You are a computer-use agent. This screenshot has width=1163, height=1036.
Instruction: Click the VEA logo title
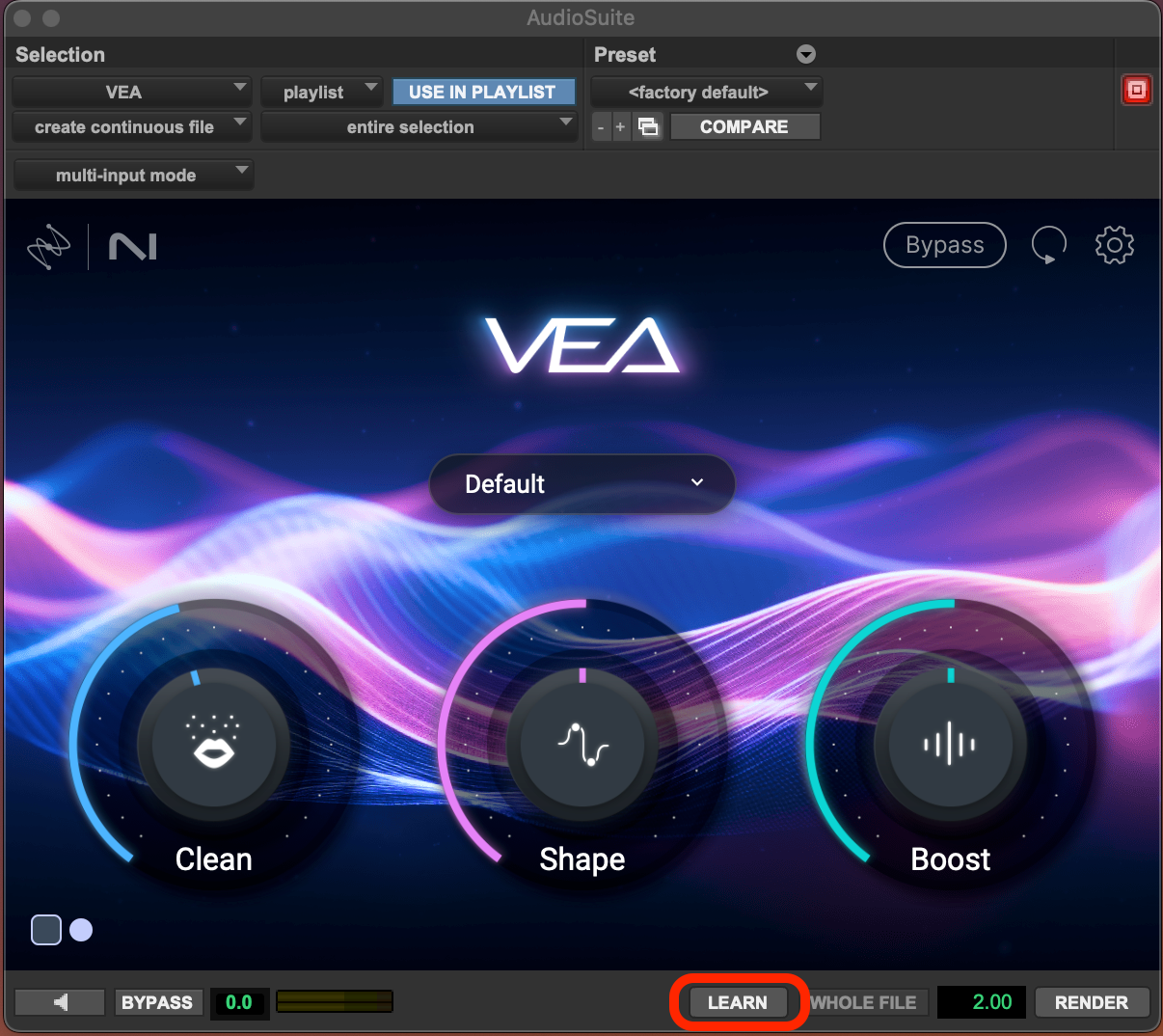pyautogui.click(x=582, y=345)
